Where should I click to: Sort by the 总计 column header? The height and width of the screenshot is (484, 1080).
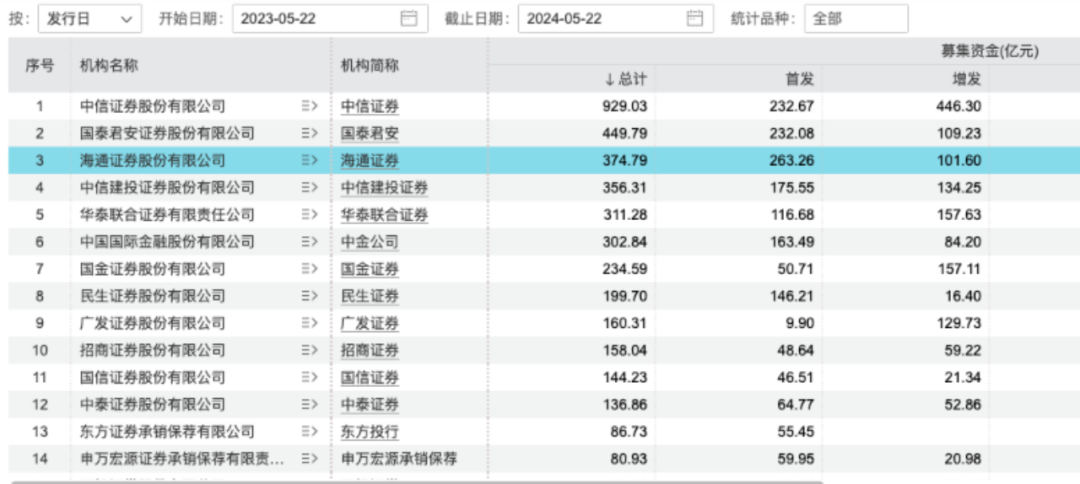(625, 79)
